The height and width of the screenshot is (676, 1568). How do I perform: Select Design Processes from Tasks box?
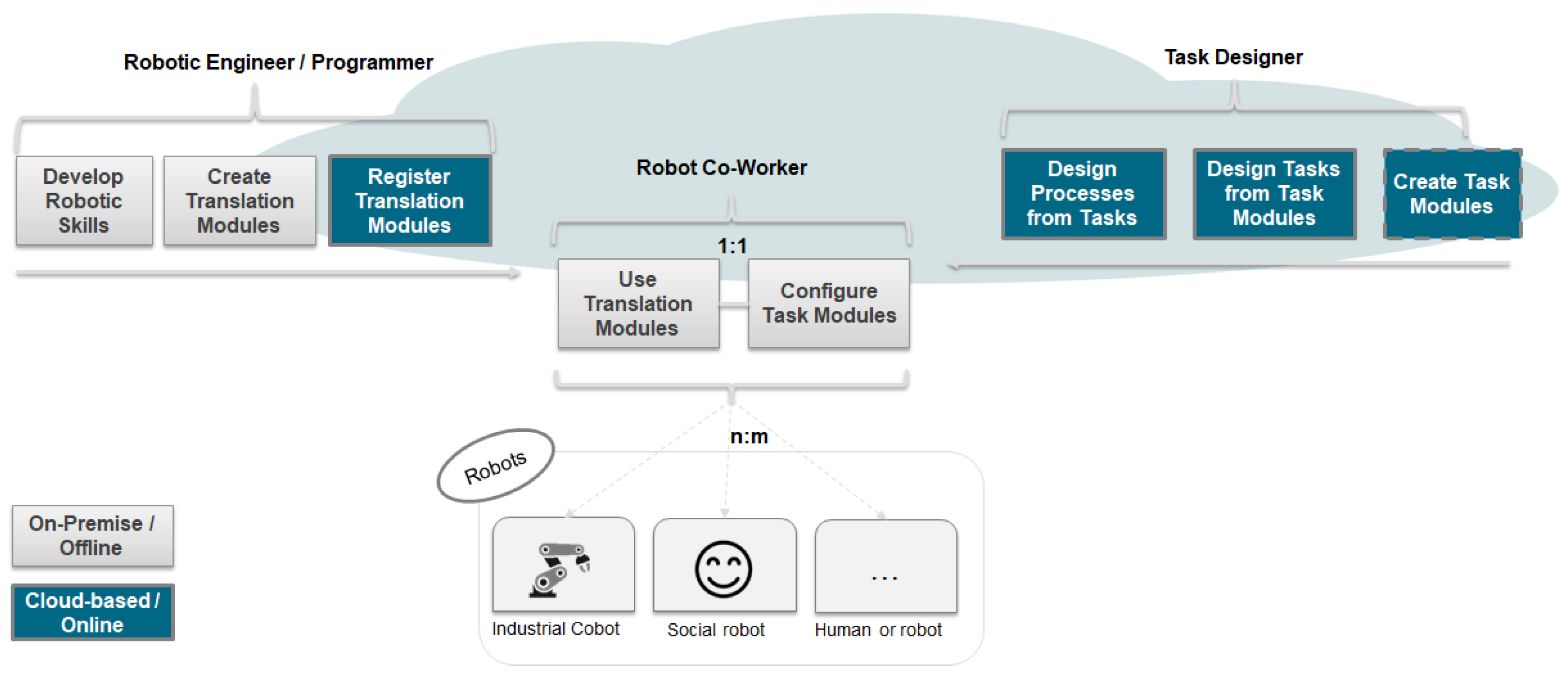pyautogui.click(x=1083, y=193)
